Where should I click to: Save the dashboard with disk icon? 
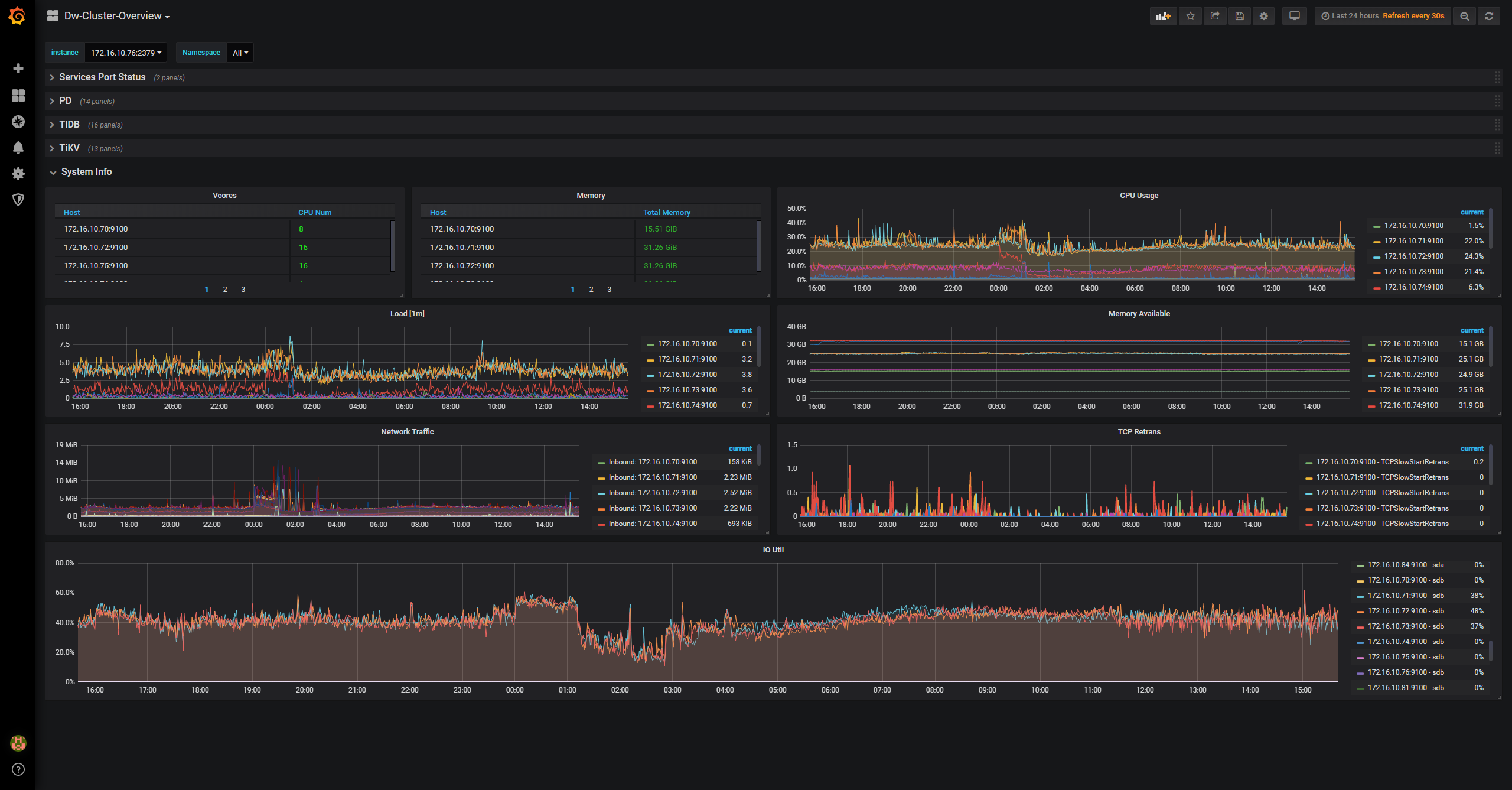click(1239, 16)
